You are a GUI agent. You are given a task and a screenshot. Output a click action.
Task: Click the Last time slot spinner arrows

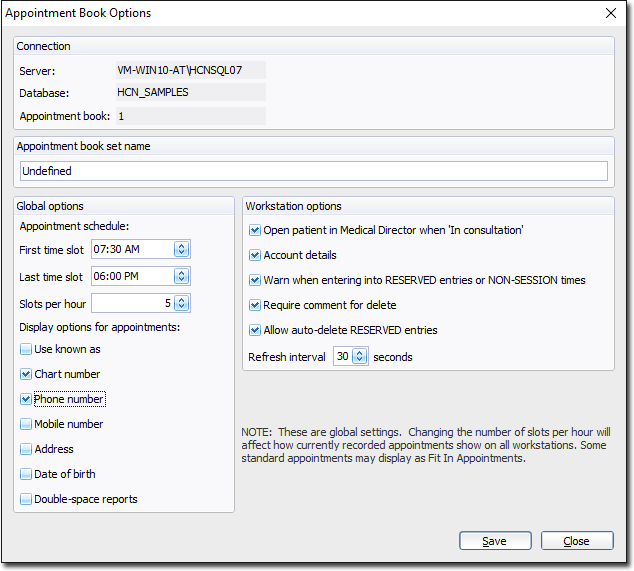pos(181,276)
